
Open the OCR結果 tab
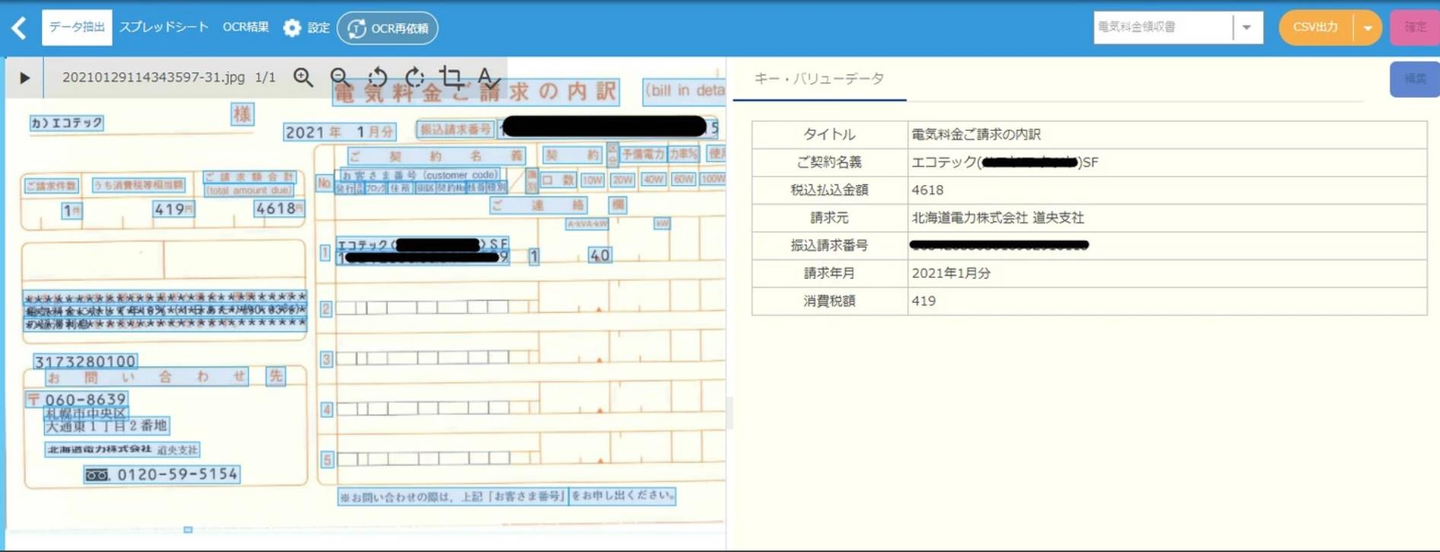(x=246, y=28)
